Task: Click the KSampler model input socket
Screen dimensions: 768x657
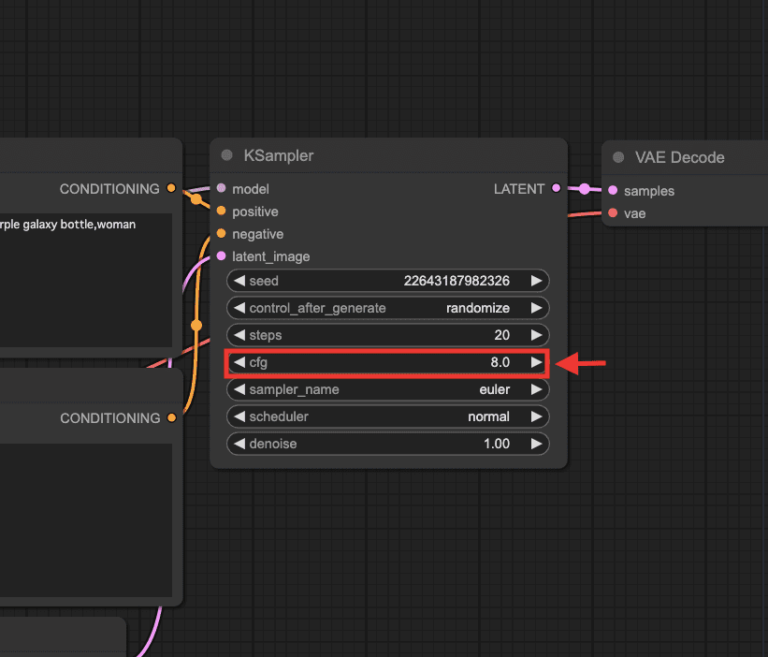Action: (x=221, y=188)
